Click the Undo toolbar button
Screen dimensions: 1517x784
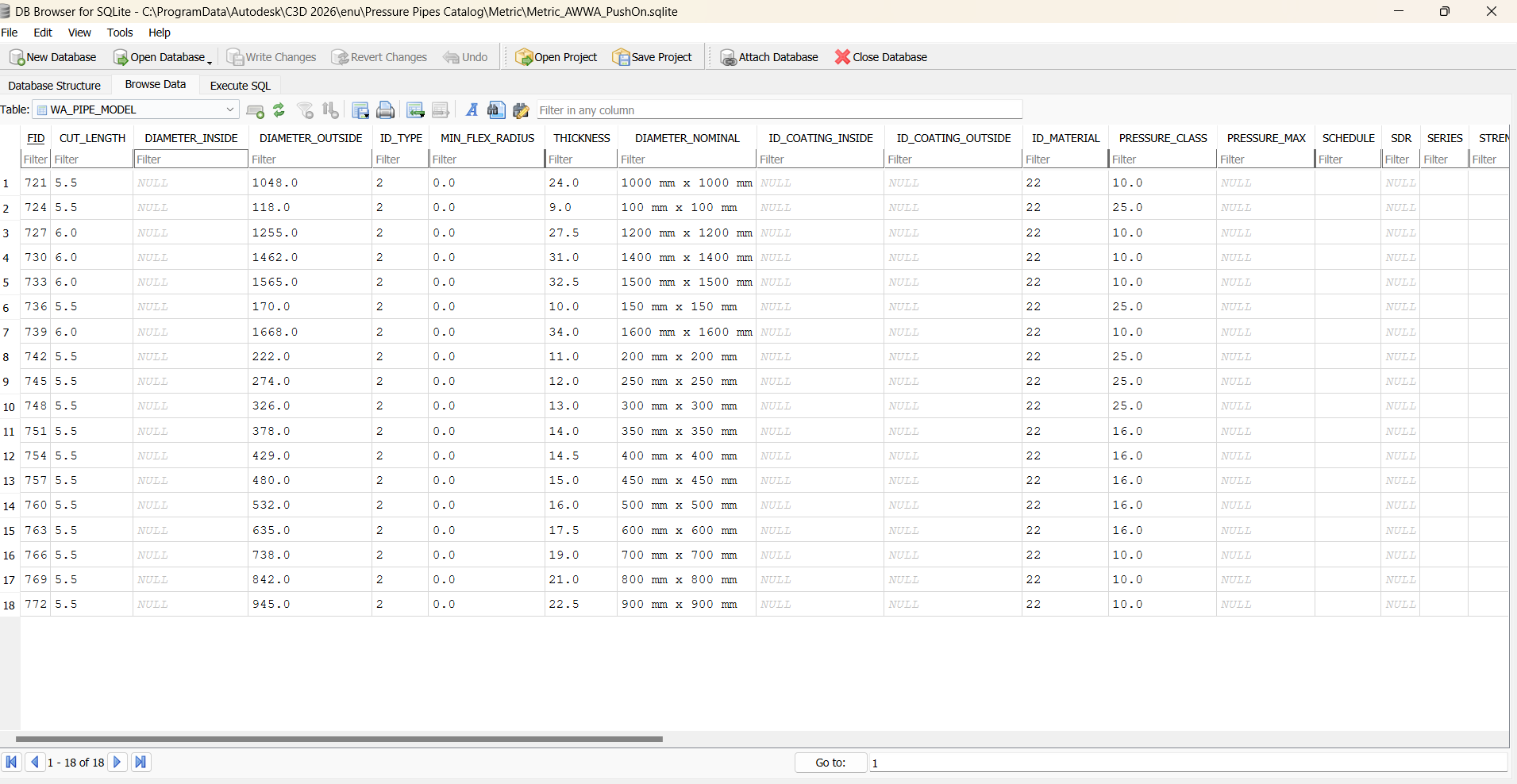(x=466, y=57)
